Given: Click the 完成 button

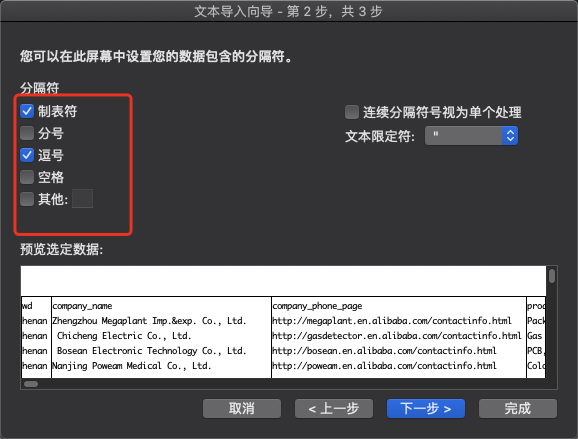Looking at the screenshot, I should (x=518, y=408).
